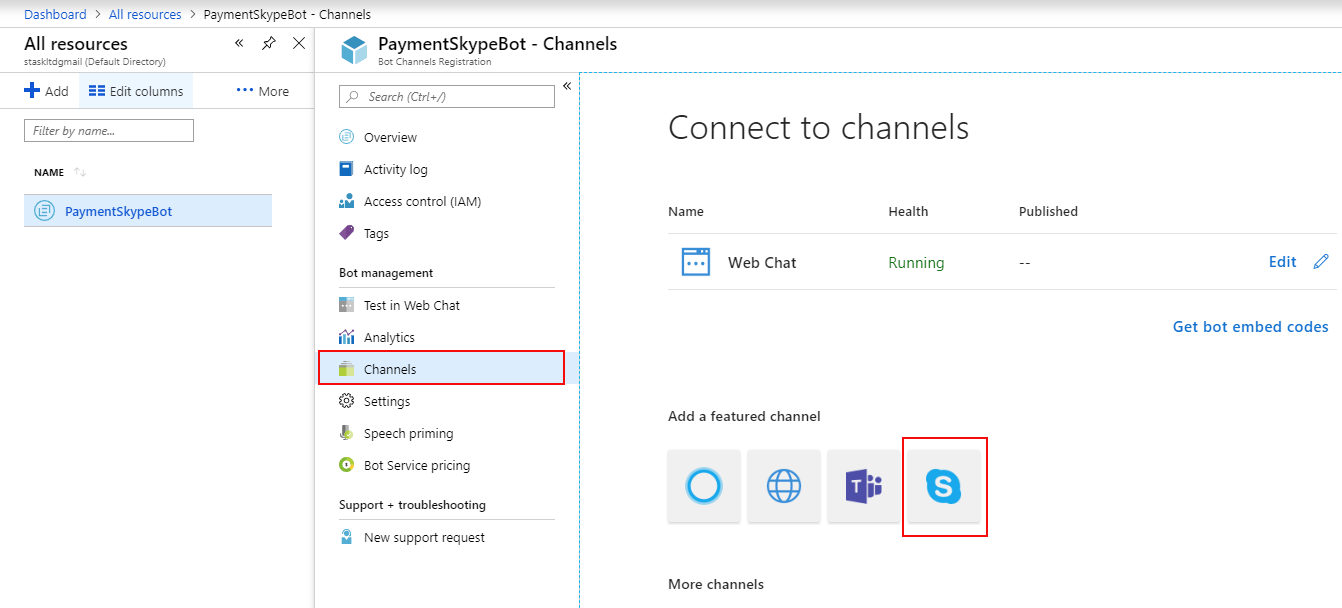1342x608 pixels.
Task: Collapse the bot resource menu
Action: 567,86
